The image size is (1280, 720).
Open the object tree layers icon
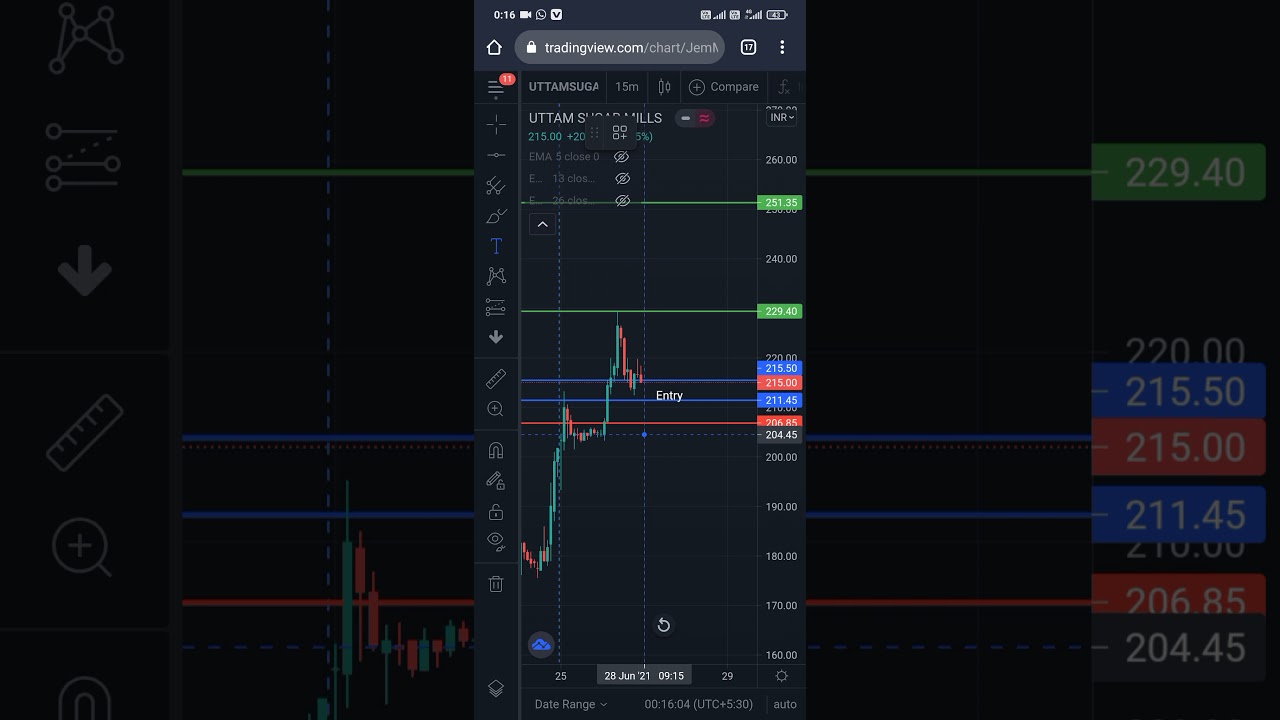point(496,688)
